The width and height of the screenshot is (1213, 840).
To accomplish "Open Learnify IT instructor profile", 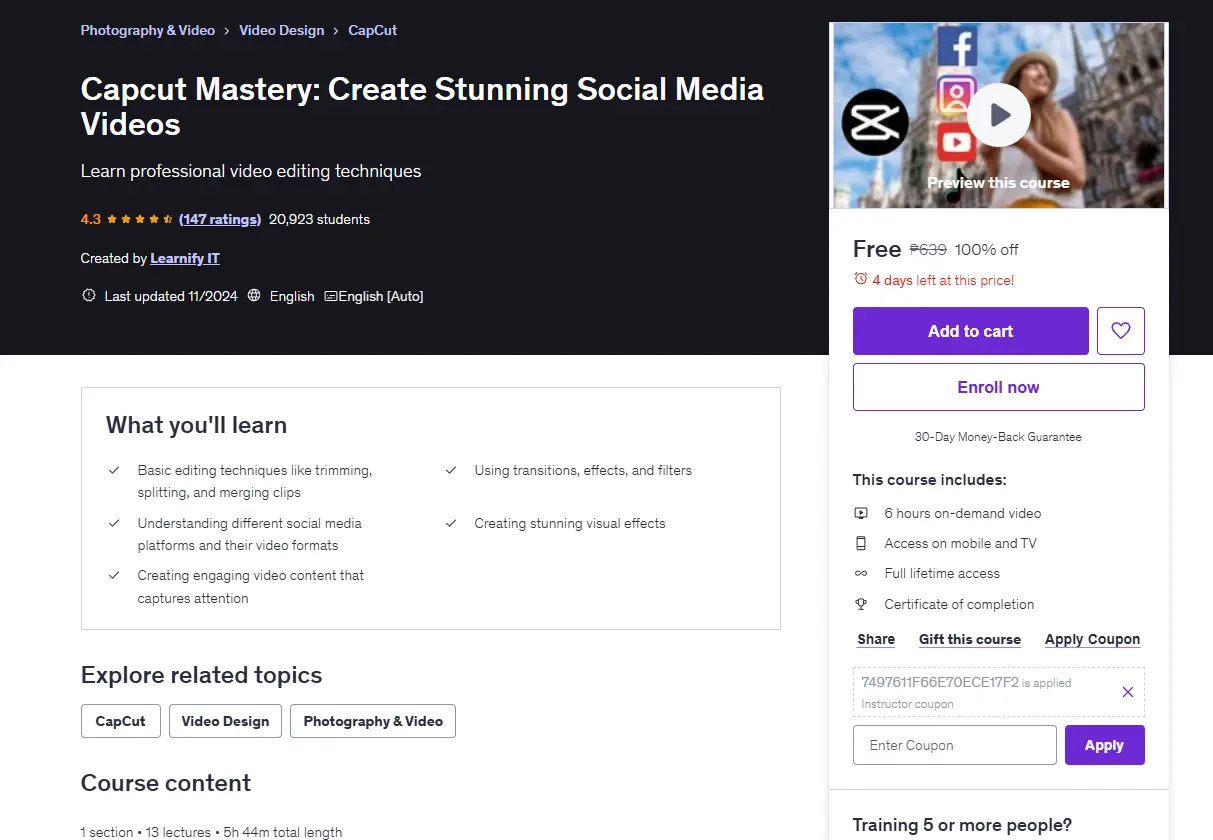I will (185, 258).
